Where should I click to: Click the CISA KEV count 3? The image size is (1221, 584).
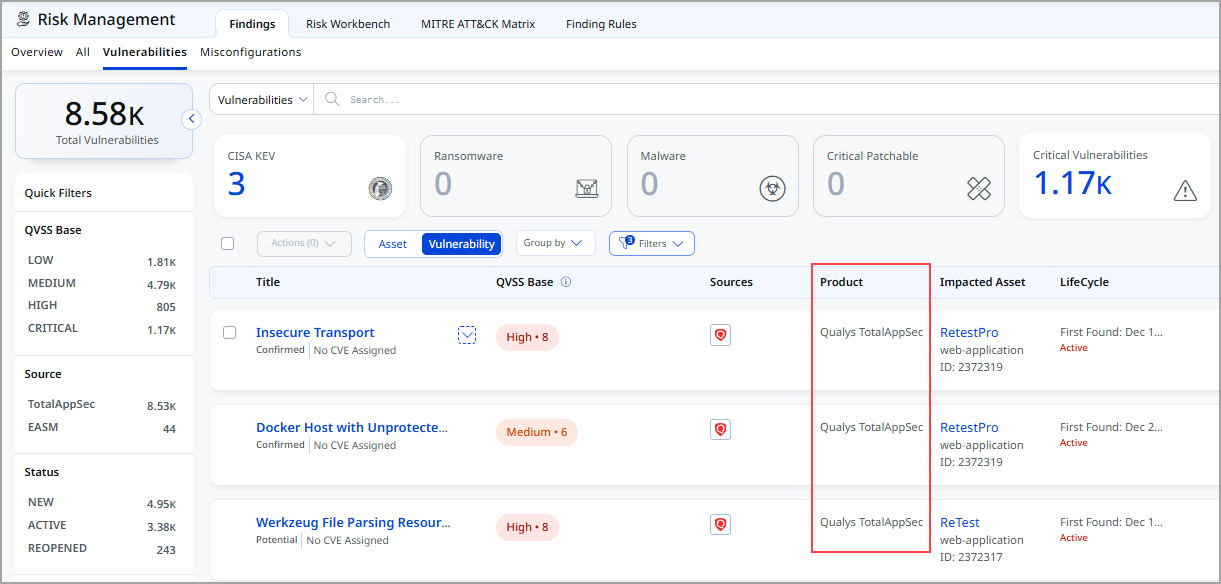tap(236, 184)
